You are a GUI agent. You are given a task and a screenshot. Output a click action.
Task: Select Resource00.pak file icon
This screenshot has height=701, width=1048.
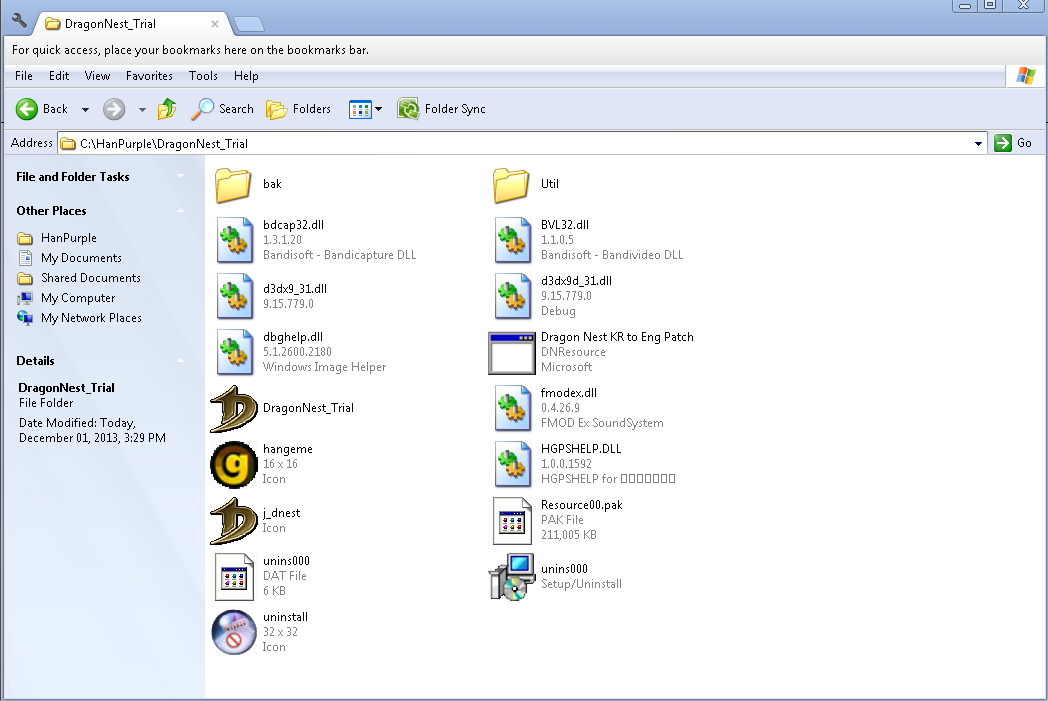512,521
